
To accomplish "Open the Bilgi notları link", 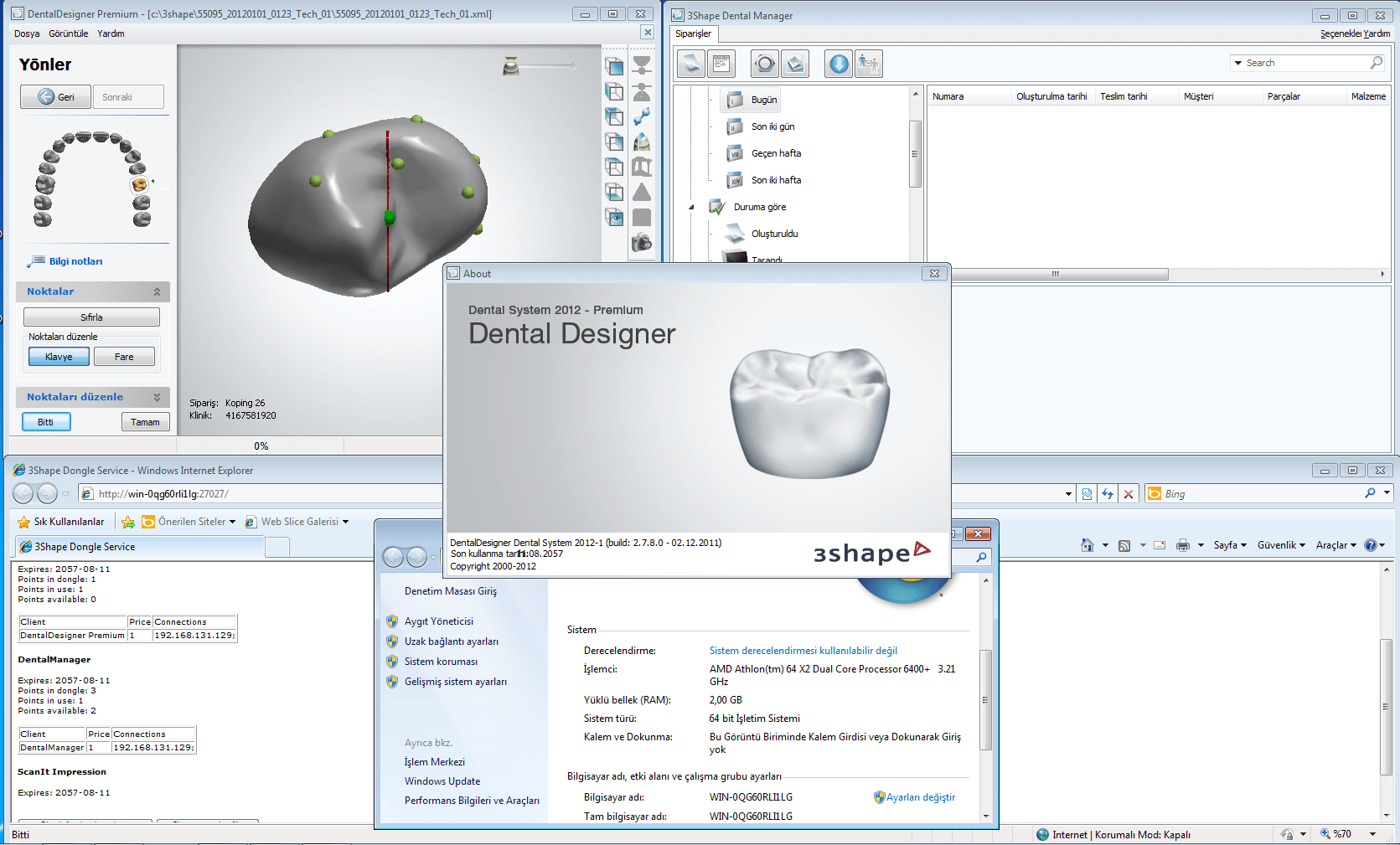I will pos(75,261).
